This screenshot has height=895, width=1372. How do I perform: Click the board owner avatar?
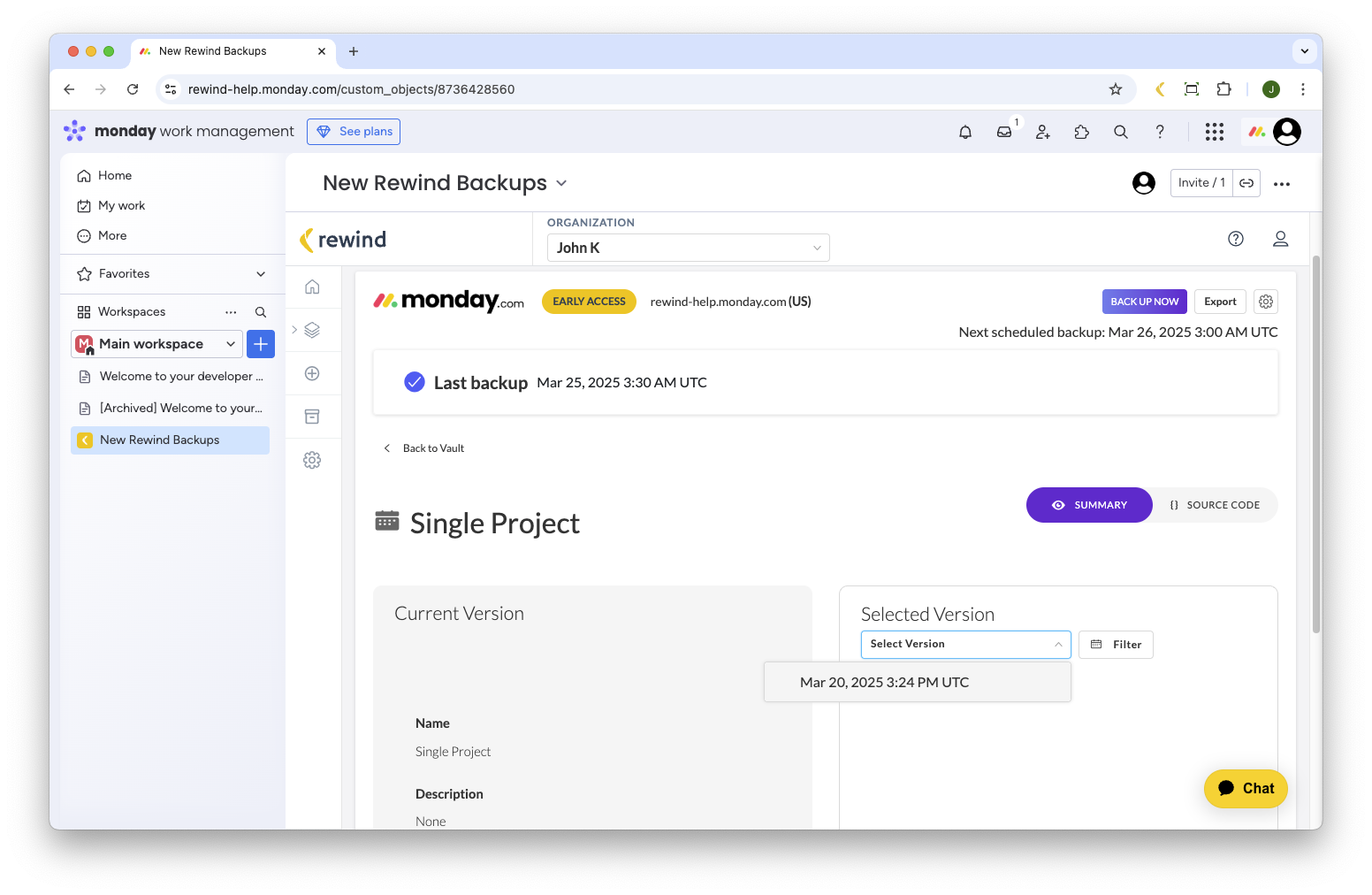[1144, 183]
